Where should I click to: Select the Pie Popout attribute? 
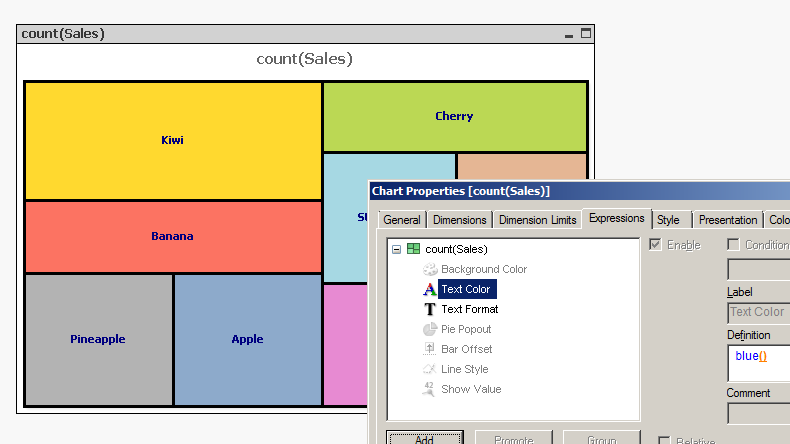point(466,329)
